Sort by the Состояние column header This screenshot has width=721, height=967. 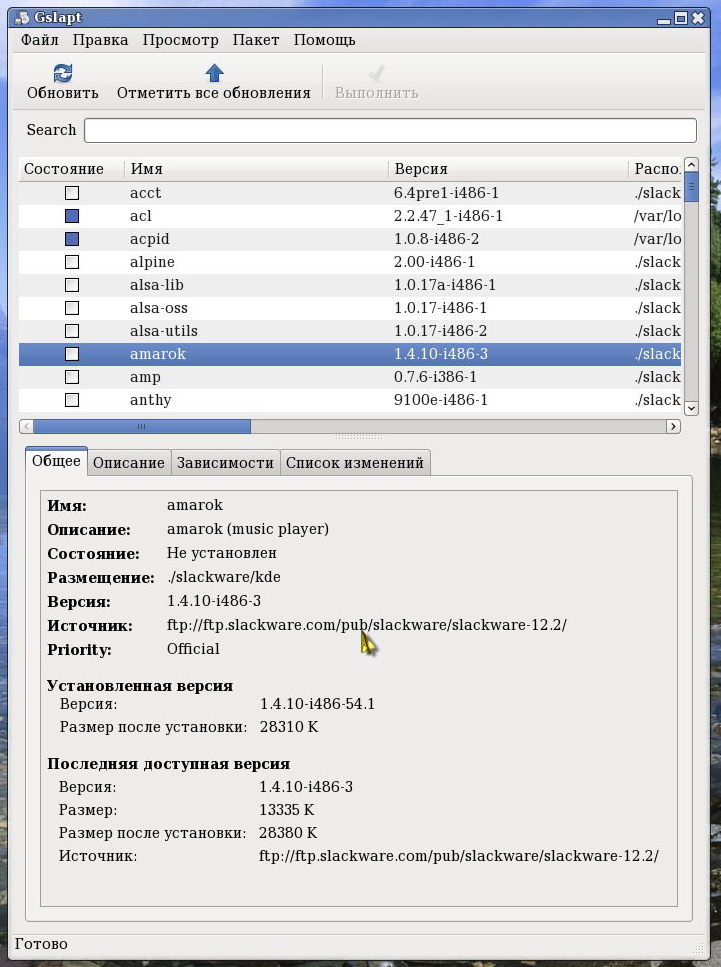click(72, 169)
